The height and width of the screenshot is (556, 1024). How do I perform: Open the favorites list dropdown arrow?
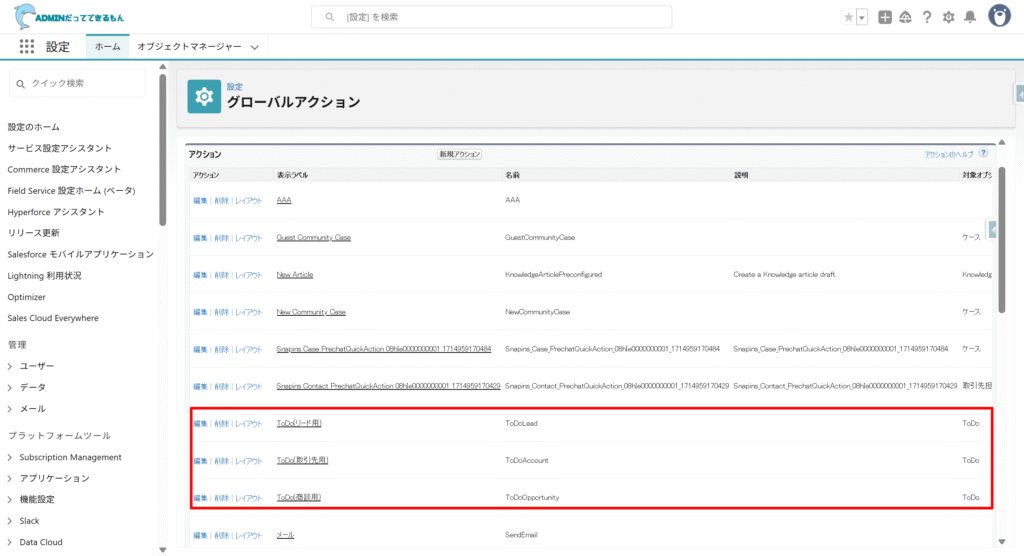pyautogui.click(x=862, y=18)
